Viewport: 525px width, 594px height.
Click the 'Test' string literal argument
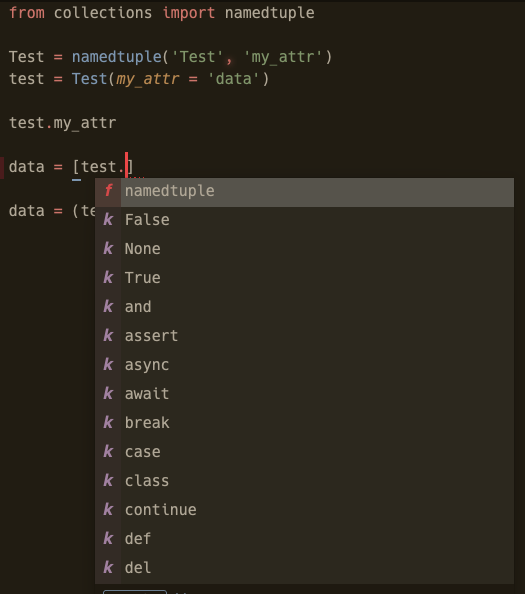pos(198,57)
